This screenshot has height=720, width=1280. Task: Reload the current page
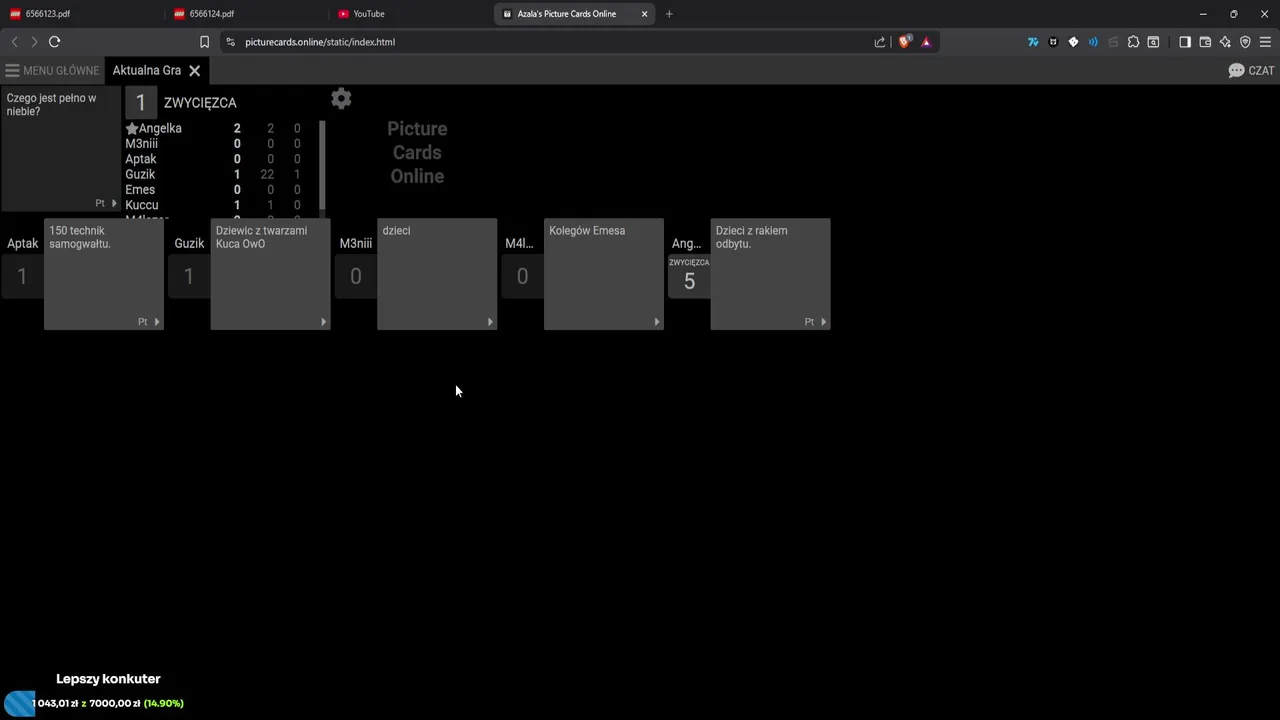[55, 42]
